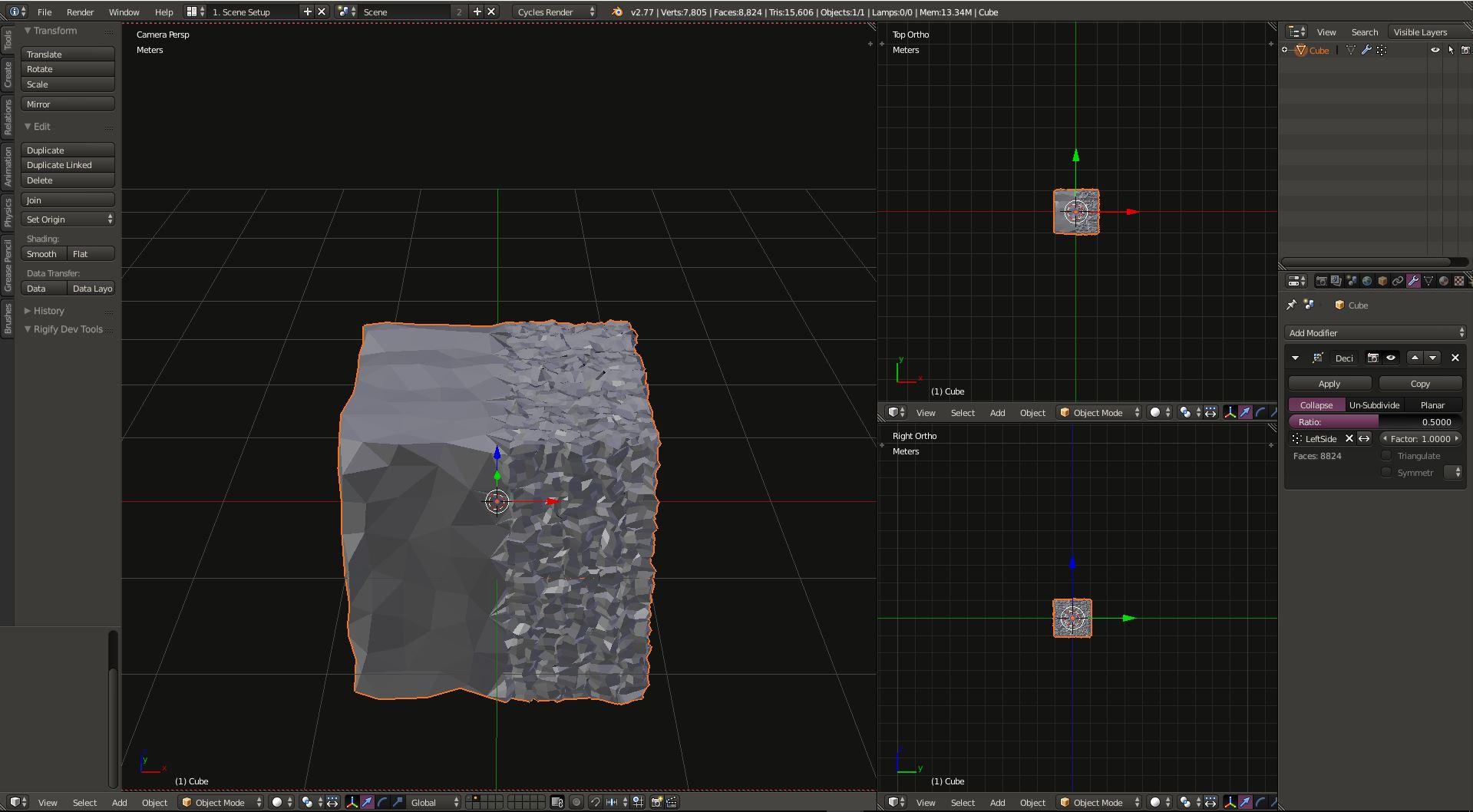Image resolution: width=1473 pixels, height=812 pixels.
Task: Open the Modifiers properties tab (wrench)
Action: [x=1412, y=281]
